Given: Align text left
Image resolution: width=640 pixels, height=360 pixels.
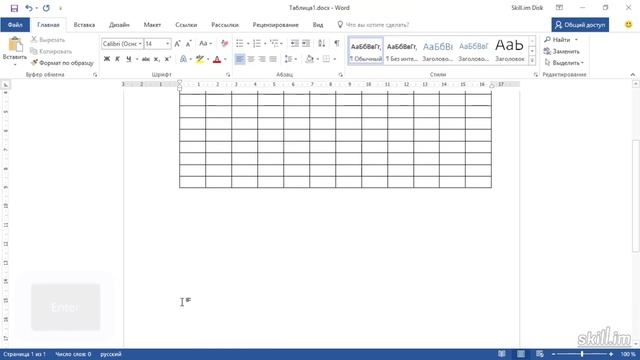Looking at the screenshot, I should (240, 59).
